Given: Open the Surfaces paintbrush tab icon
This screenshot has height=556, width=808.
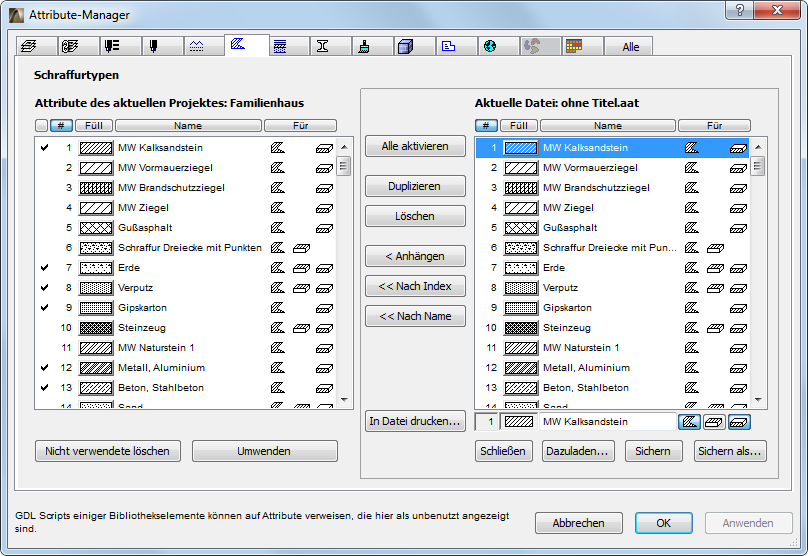Looking at the screenshot, I should [x=364, y=46].
